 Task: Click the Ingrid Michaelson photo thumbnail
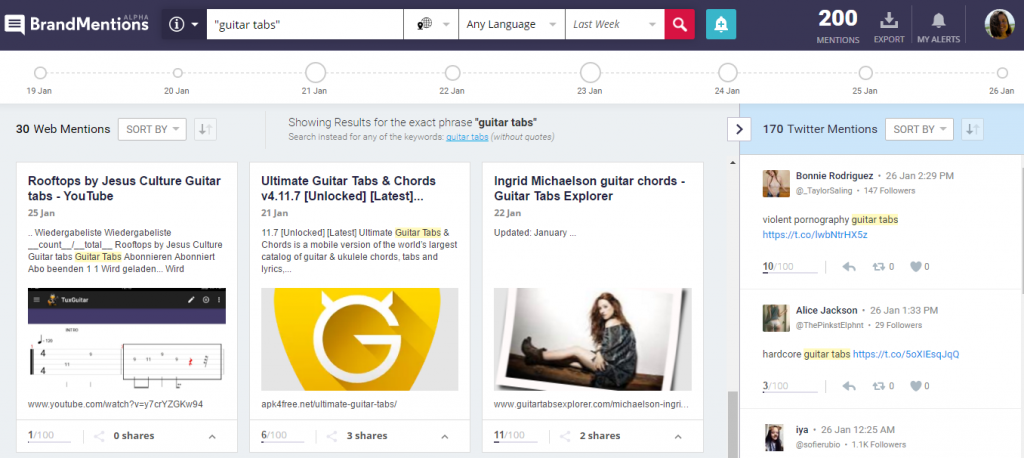593,339
